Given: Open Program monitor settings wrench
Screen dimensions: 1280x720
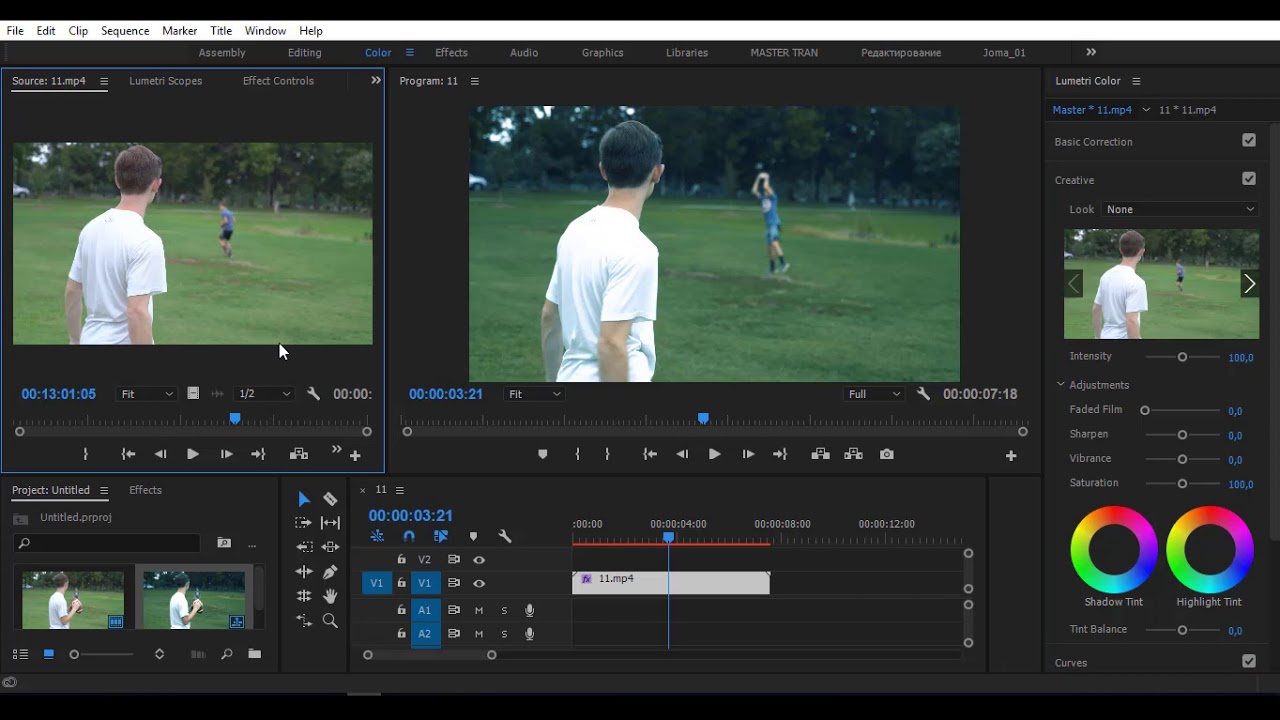Looking at the screenshot, I should point(923,394).
